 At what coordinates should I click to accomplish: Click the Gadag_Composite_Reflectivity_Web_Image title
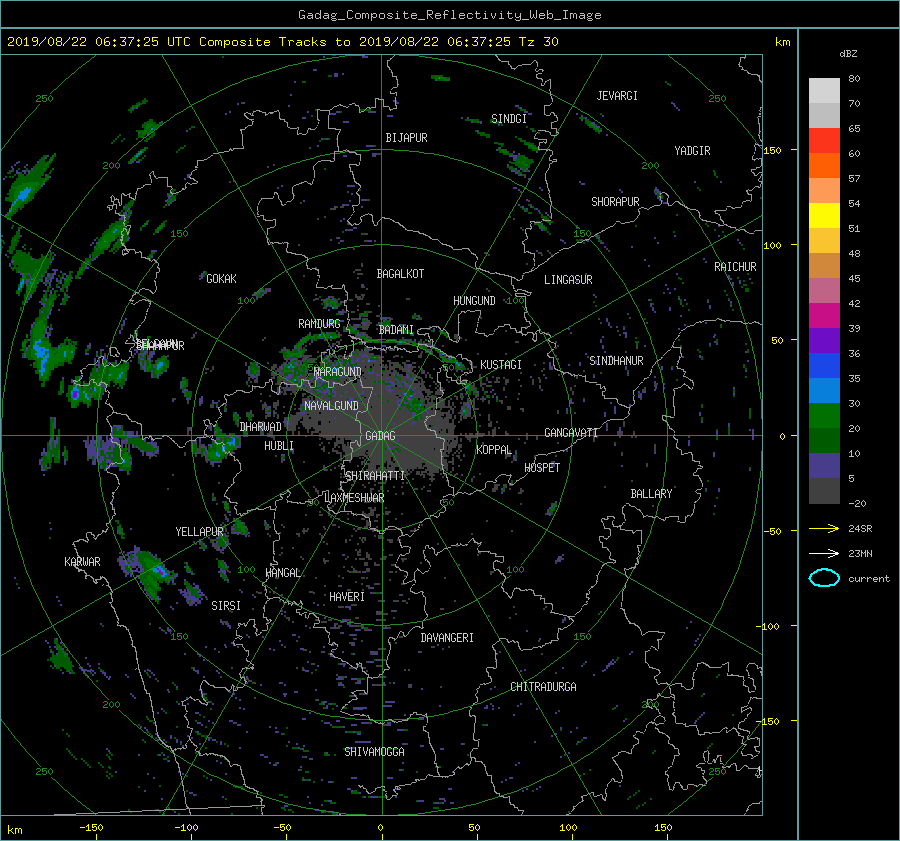tap(449, 15)
